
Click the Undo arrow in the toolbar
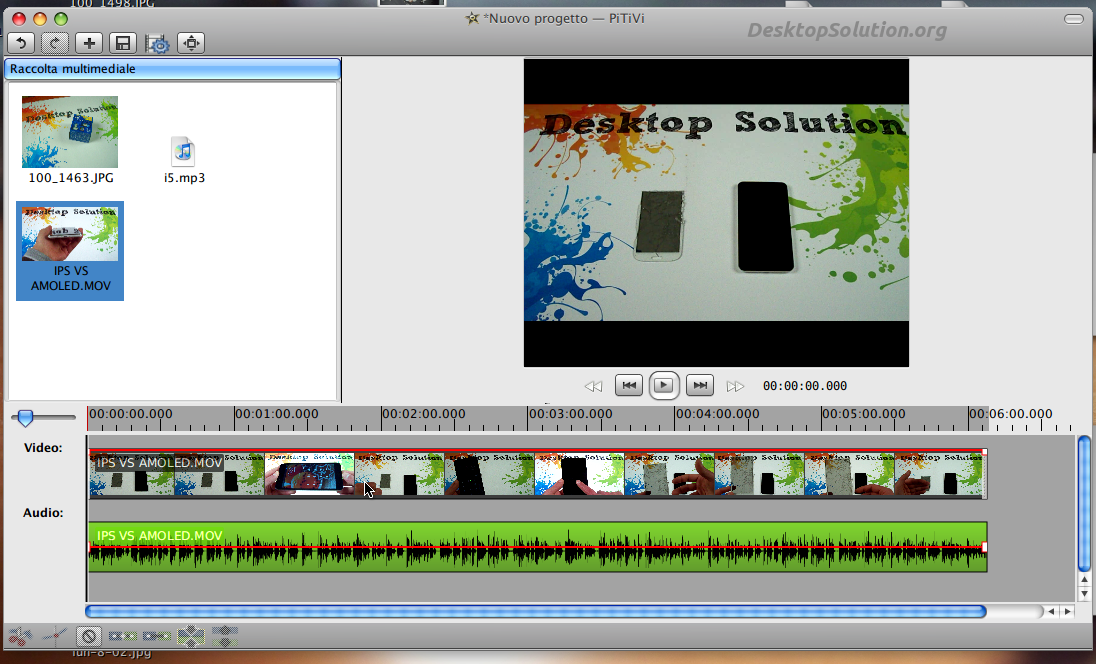(22, 43)
